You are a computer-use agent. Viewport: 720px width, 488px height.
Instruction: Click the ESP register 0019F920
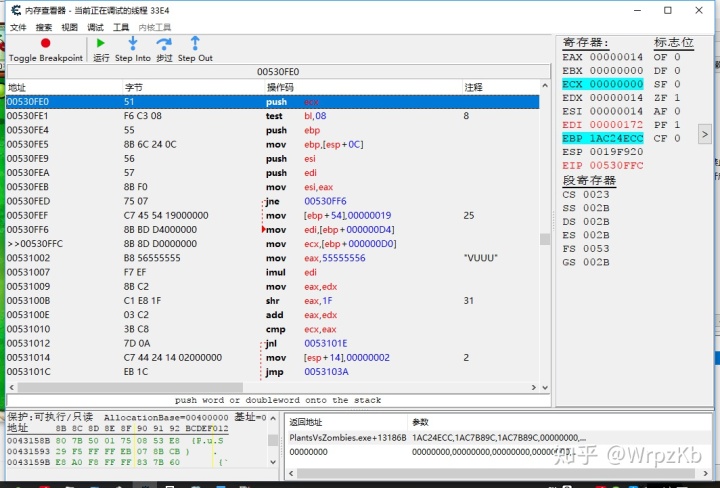click(602, 152)
